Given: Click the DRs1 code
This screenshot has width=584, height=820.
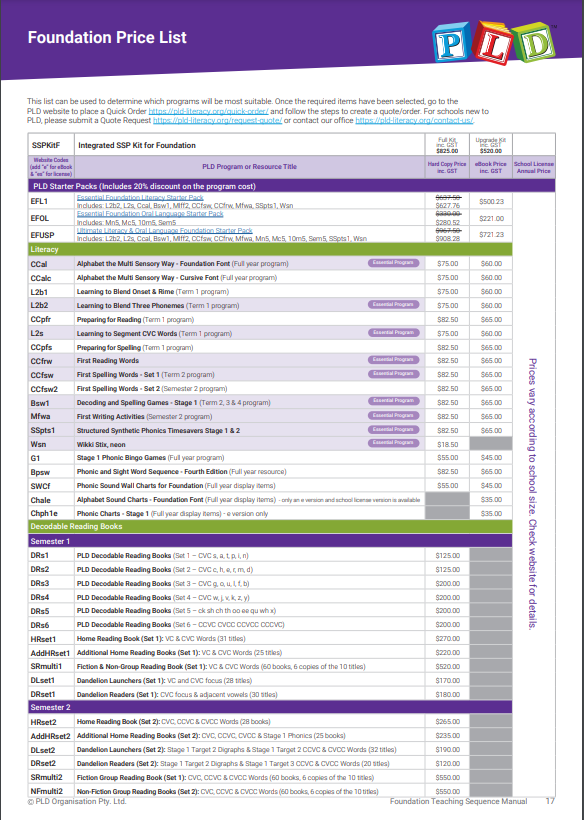Looking at the screenshot, I should tap(40, 555).
